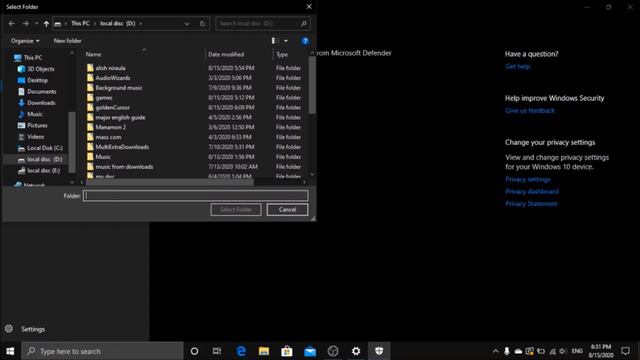Screen dimensions: 640x360
Task: Click the volume icon in system tray
Action: [563, 351]
